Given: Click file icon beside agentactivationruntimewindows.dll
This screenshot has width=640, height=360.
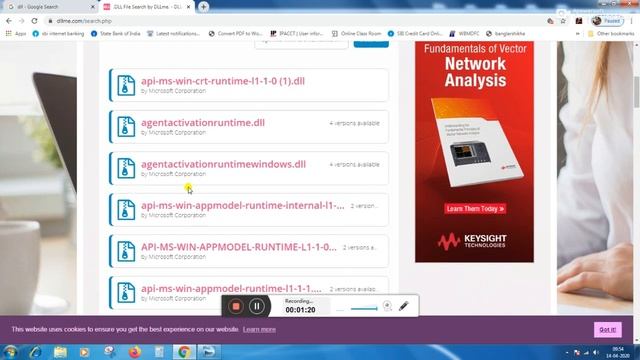Looking at the screenshot, I should coord(126,168).
